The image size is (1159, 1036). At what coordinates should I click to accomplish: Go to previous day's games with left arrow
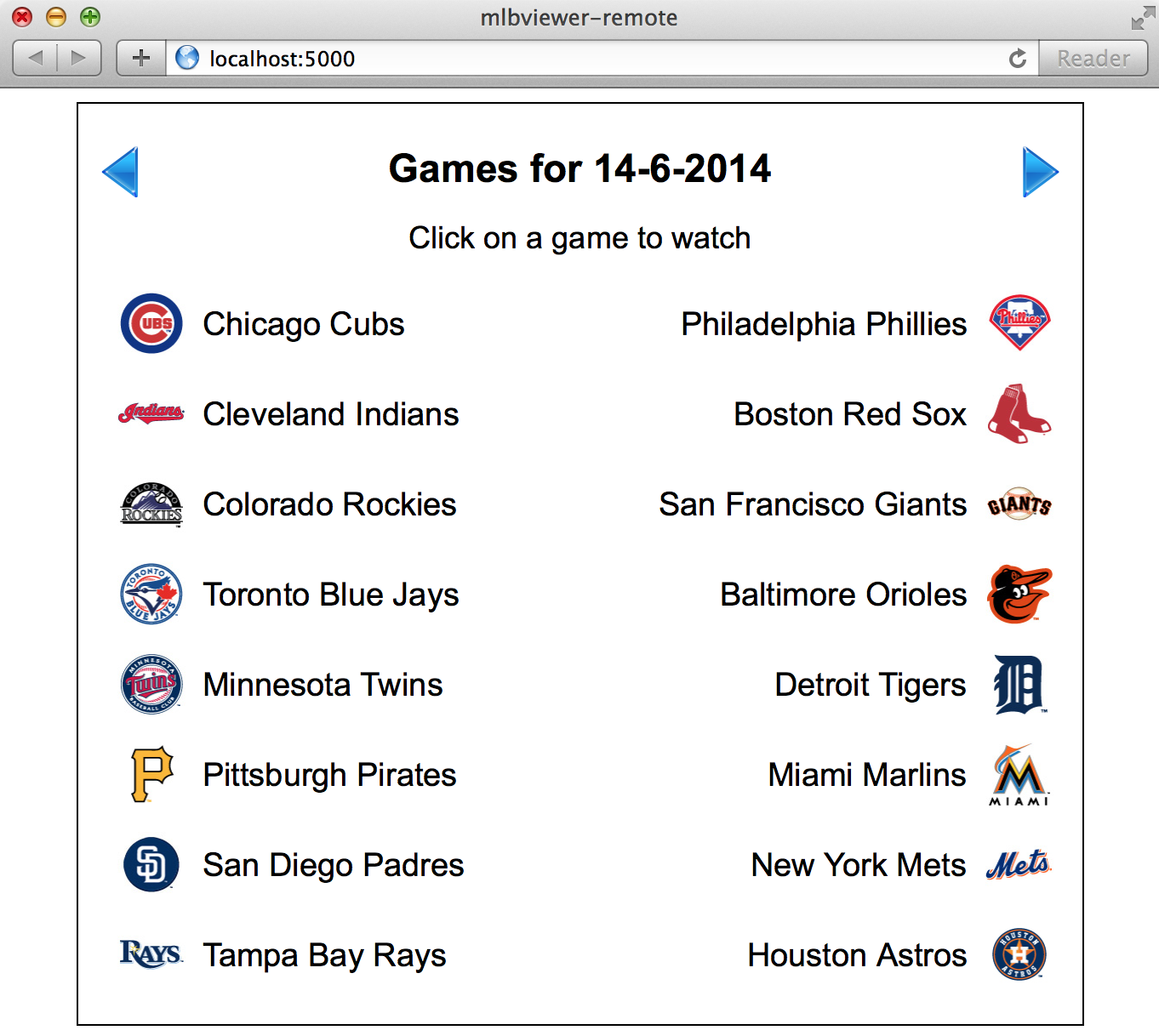pos(120,172)
